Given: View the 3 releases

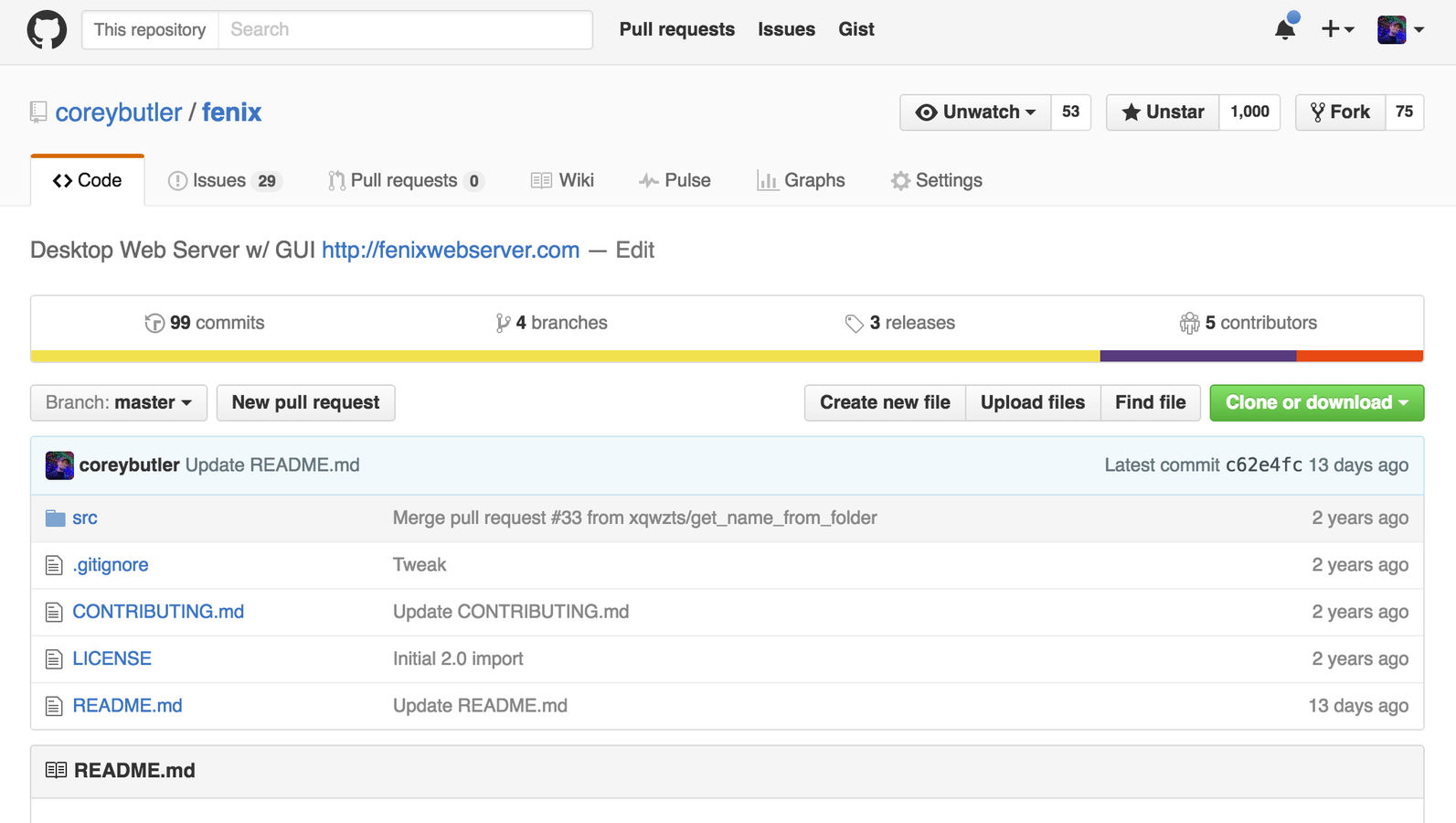Looking at the screenshot, I should (x=900, y=323).
